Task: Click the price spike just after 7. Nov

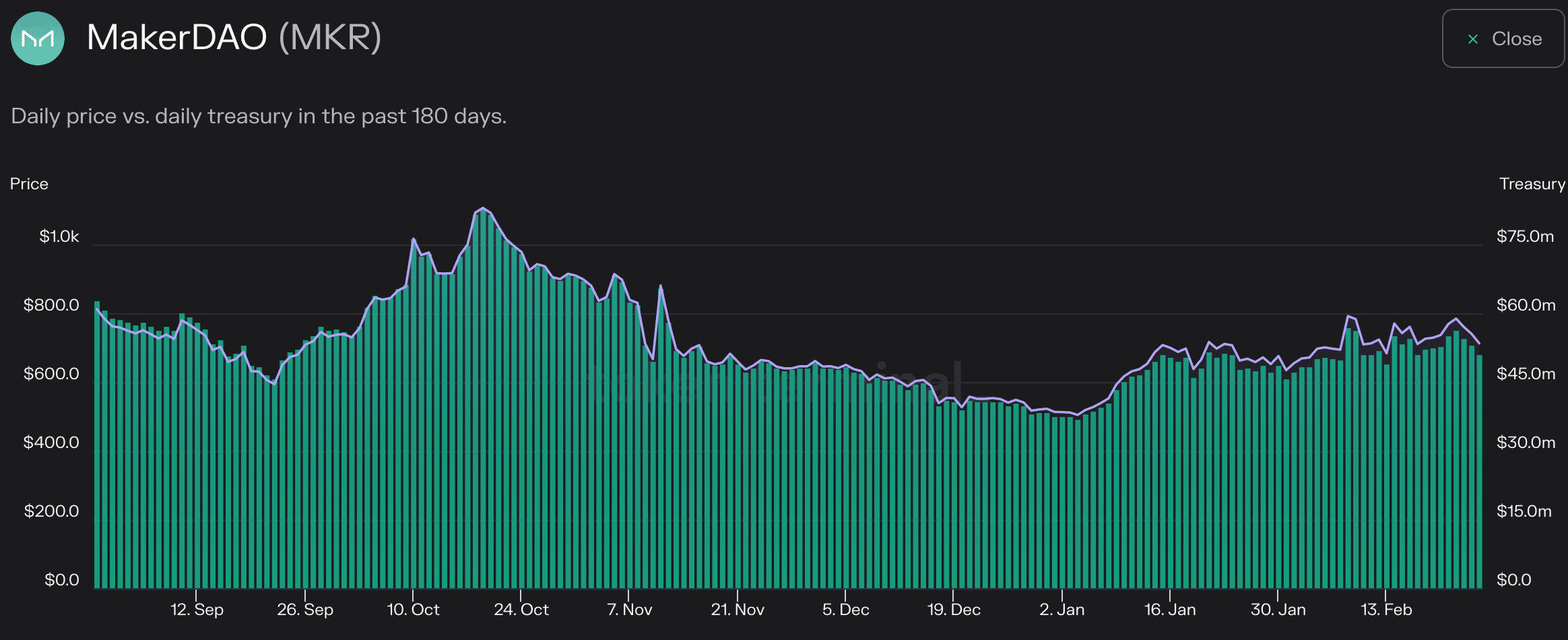Action: pyautogui.click(x=661, y=286)
